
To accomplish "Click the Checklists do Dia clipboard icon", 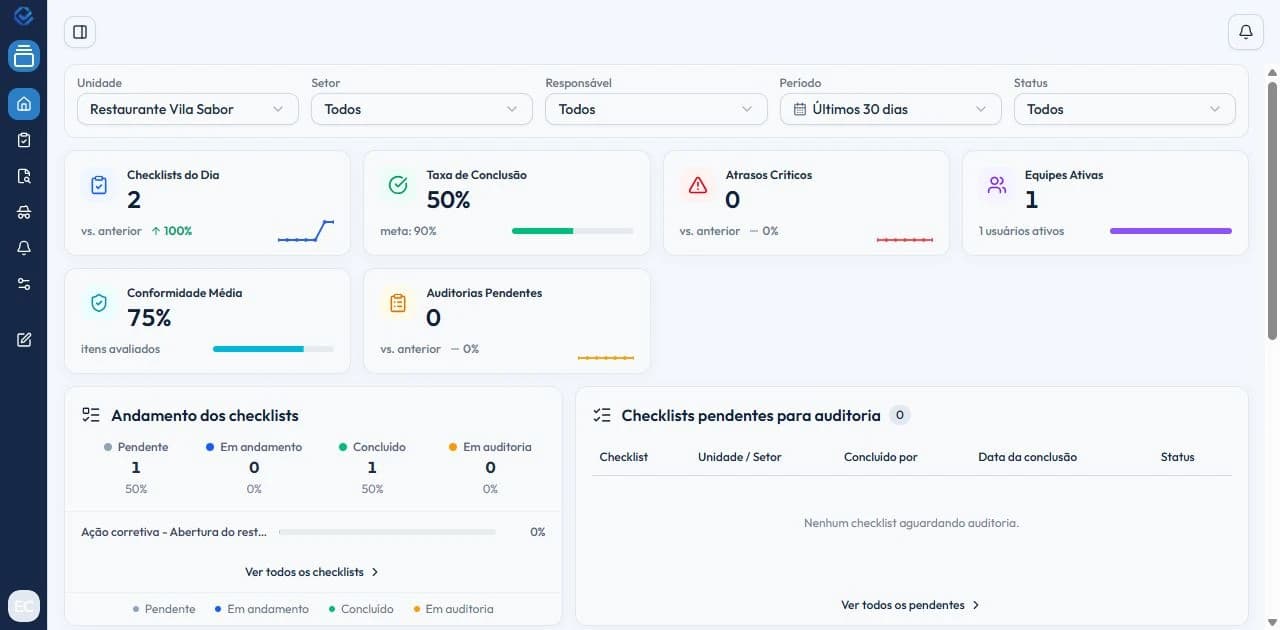I will coord(99,185).
